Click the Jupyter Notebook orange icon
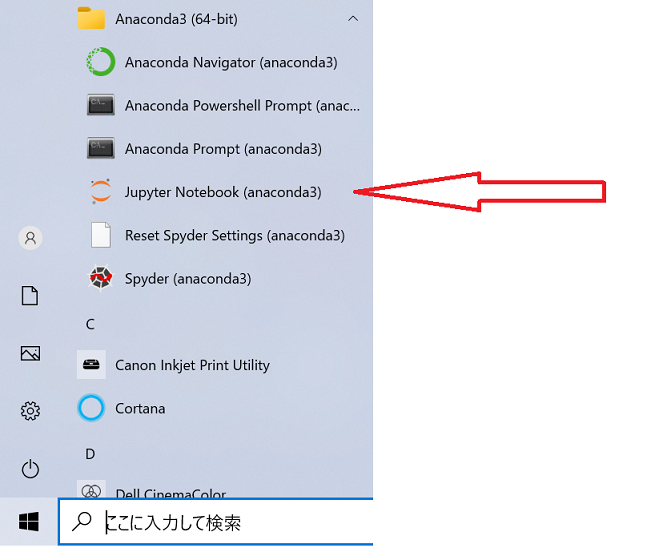This screenshot has width=655, height=548. tap(101, 191)
